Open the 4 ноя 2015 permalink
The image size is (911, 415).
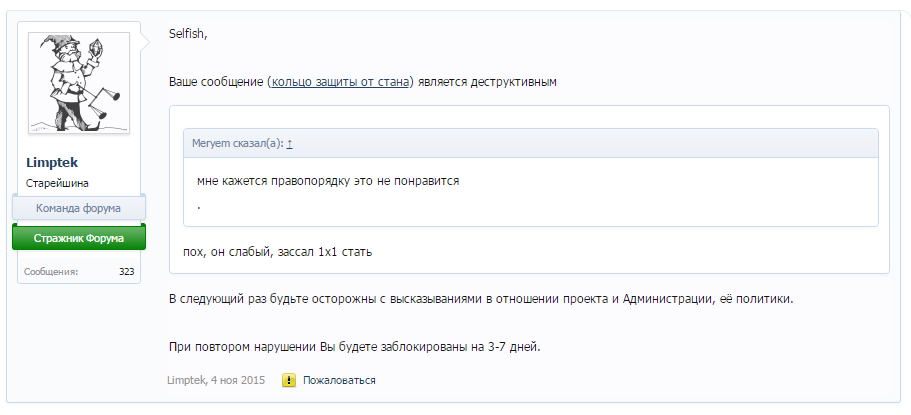238,380
